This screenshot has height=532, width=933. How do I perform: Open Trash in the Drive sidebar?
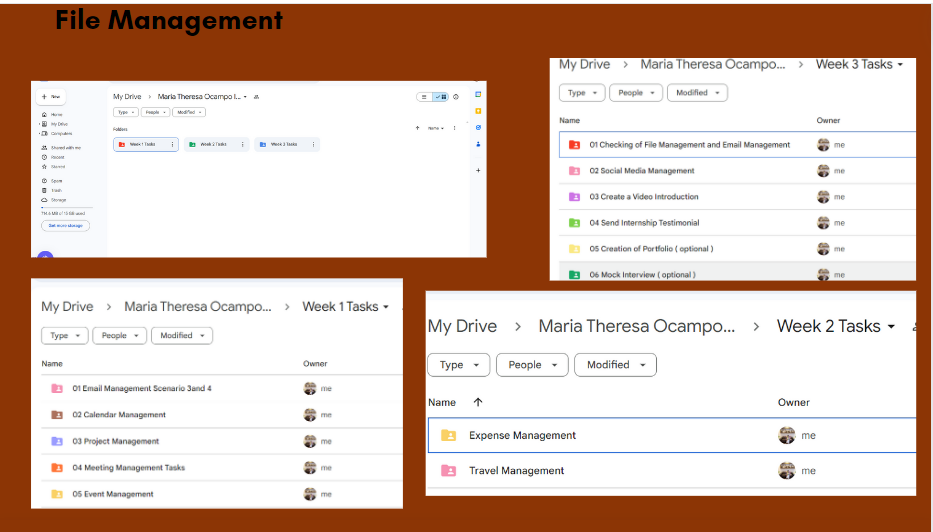click(x=52, y=190)
